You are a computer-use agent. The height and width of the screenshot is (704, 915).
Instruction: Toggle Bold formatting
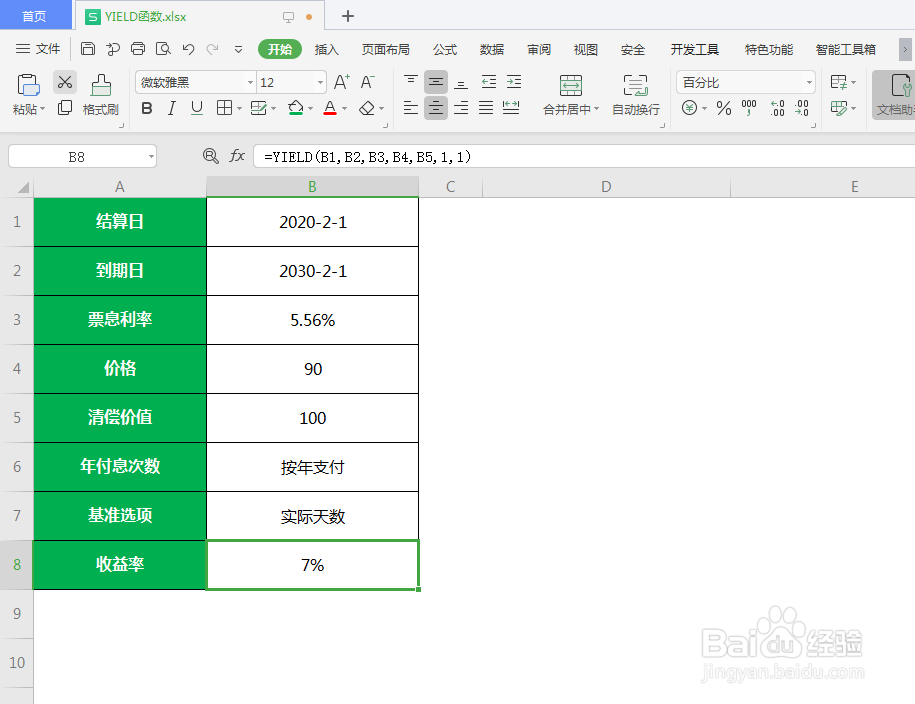pos(147,108)
